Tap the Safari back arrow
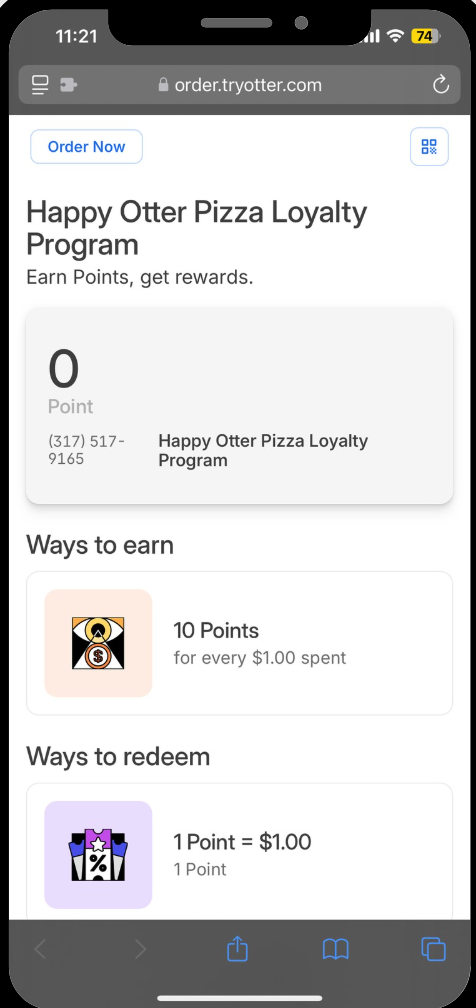 pyautogui.click(x=40, y=949)
